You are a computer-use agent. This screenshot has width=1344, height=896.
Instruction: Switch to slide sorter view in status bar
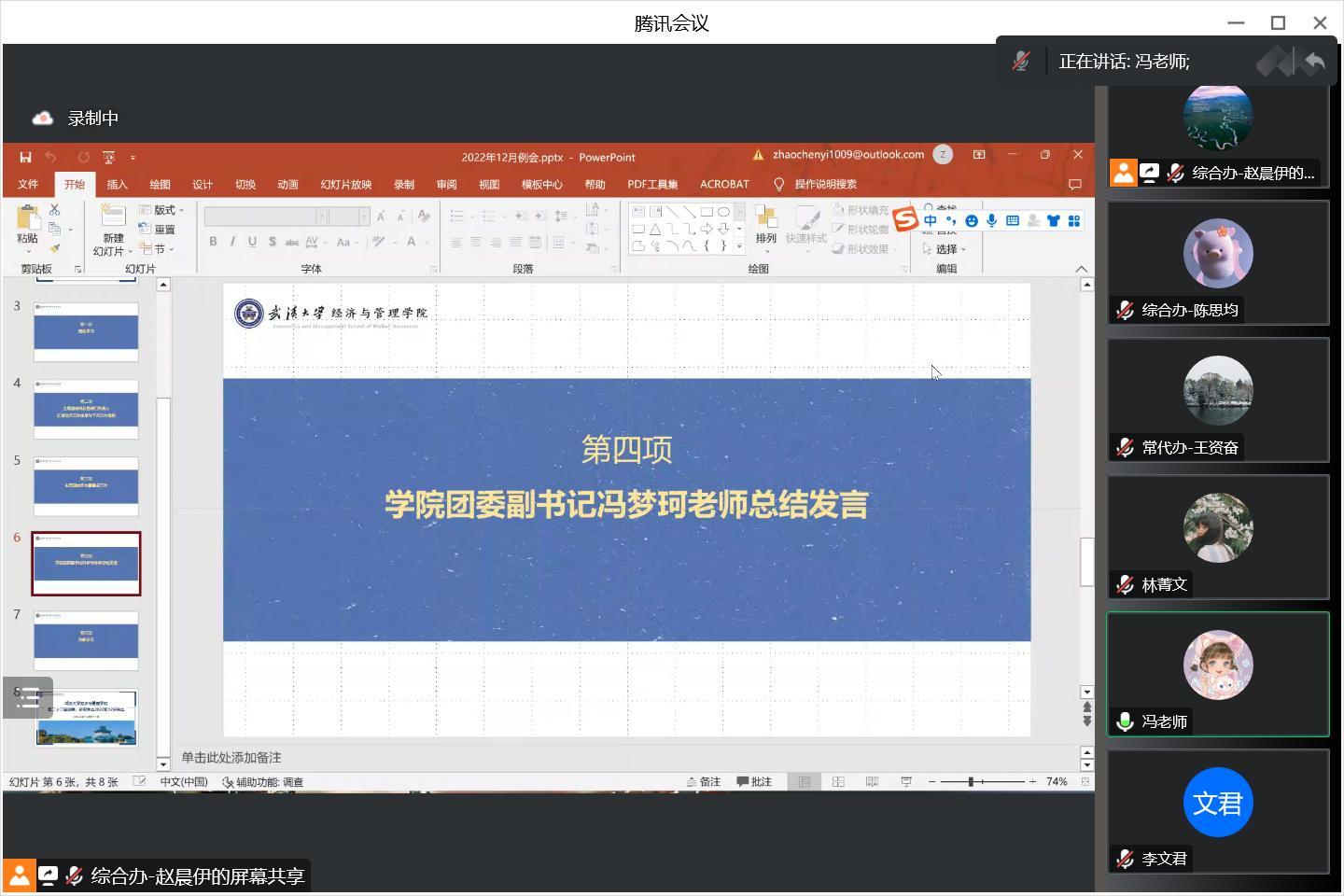[838, 782]
